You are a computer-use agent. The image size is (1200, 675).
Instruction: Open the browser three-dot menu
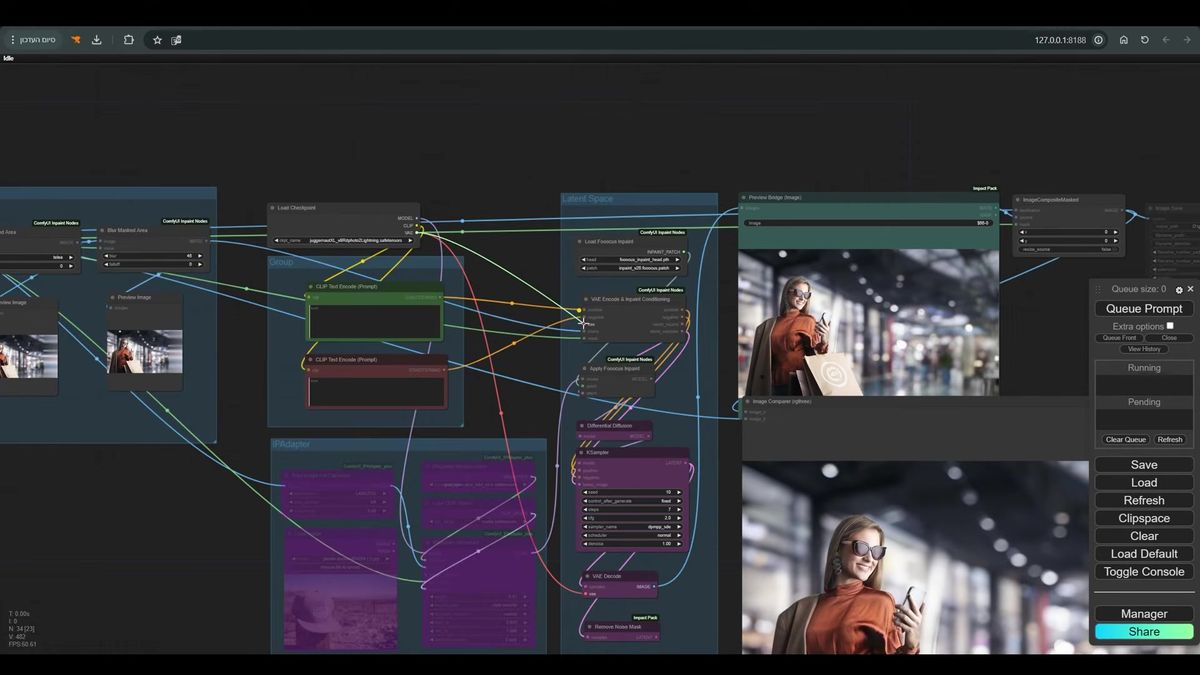coord(13,40)
